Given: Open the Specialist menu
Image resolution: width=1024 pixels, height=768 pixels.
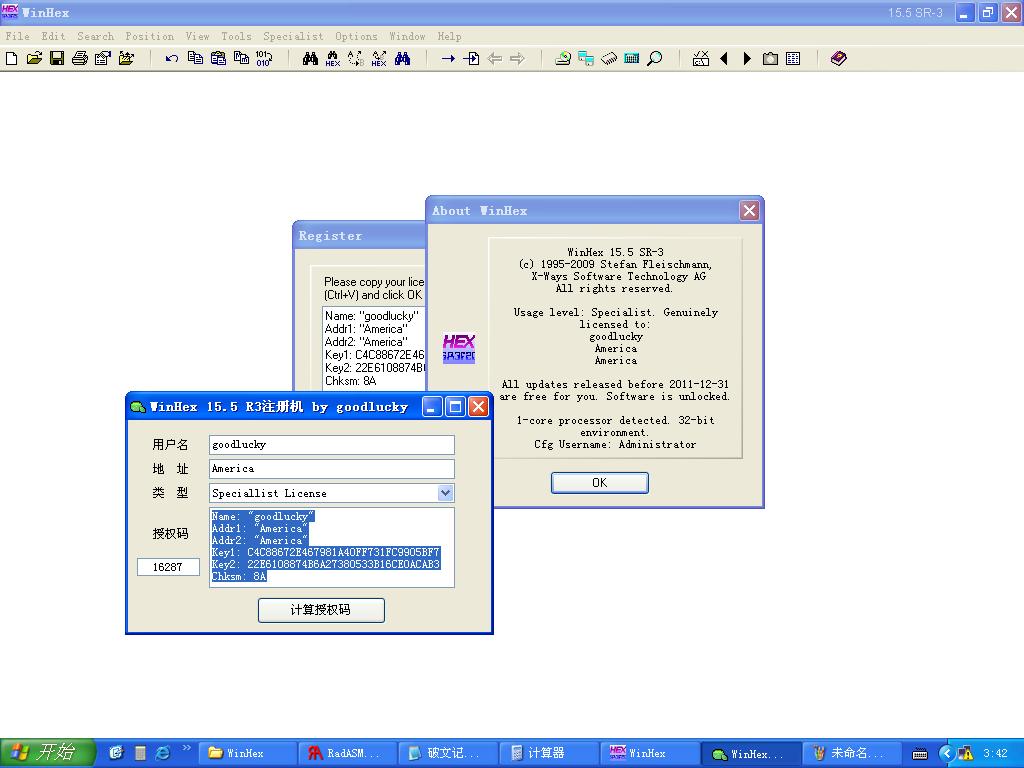Looking at the screenshot, I should pyautogui.click(x=293, y=37).
